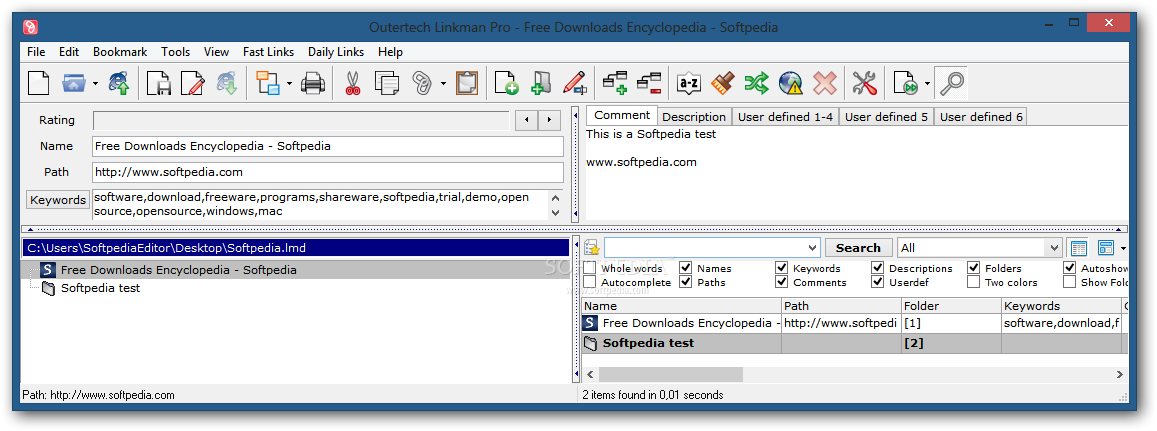Click the chain link icon
Viewport: 1157px width, 431px height.
pos(421,83)
